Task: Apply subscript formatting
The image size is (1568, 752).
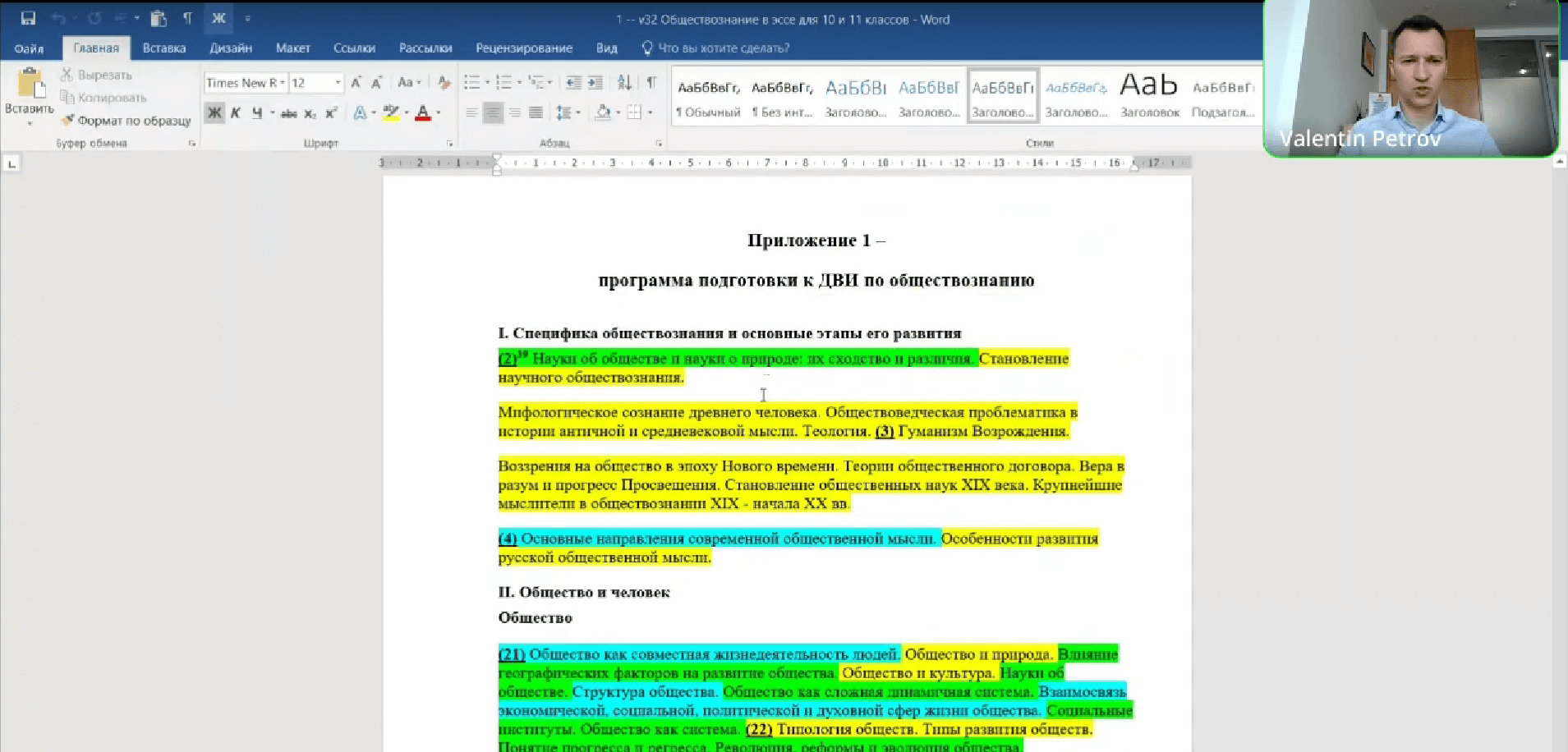Action: pyautogui.click(x=310, y=113)
